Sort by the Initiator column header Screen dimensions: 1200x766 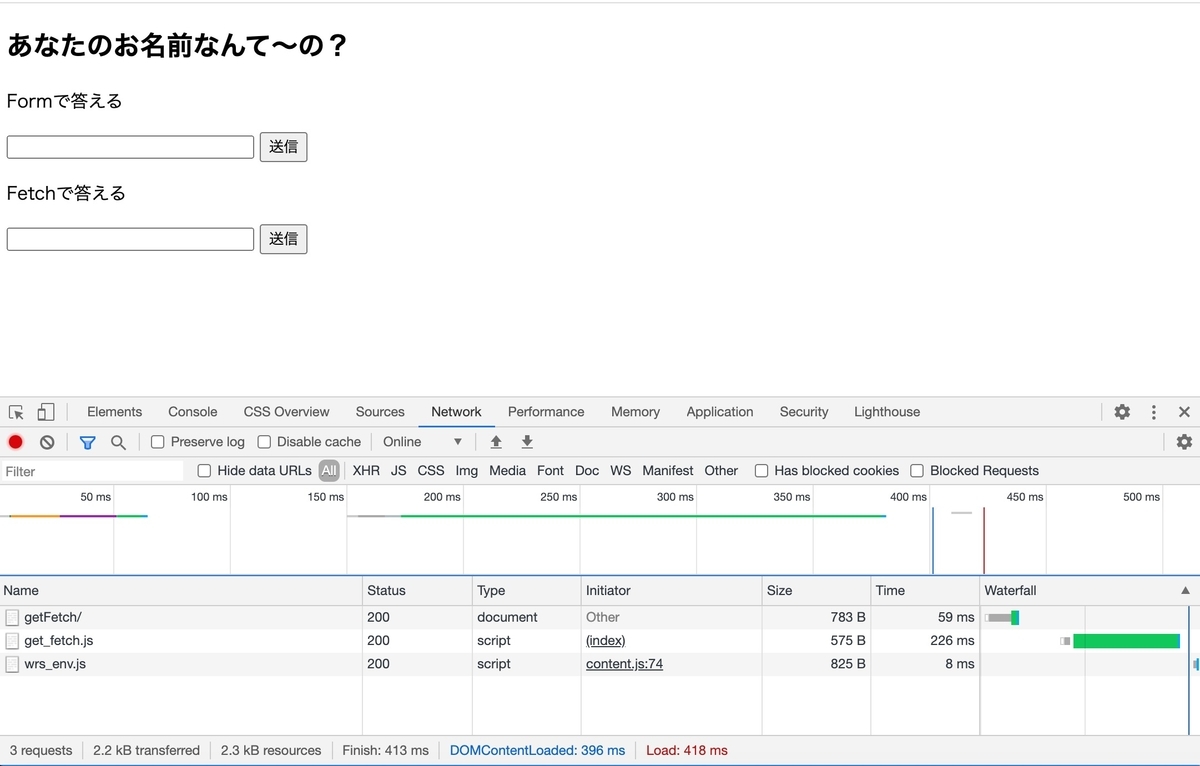pos(671,591)
